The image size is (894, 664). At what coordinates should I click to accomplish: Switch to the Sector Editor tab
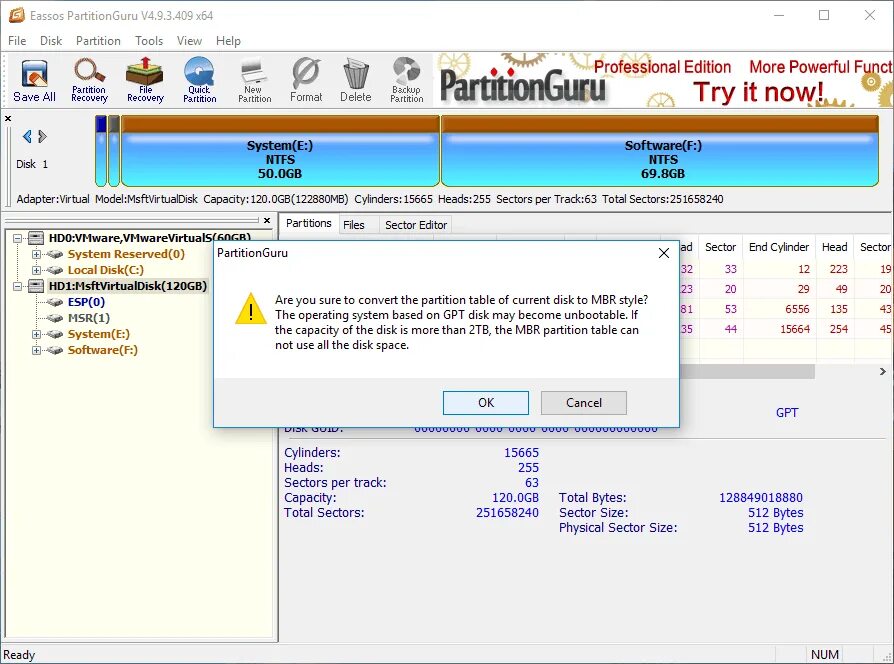(x=416, y=225)
